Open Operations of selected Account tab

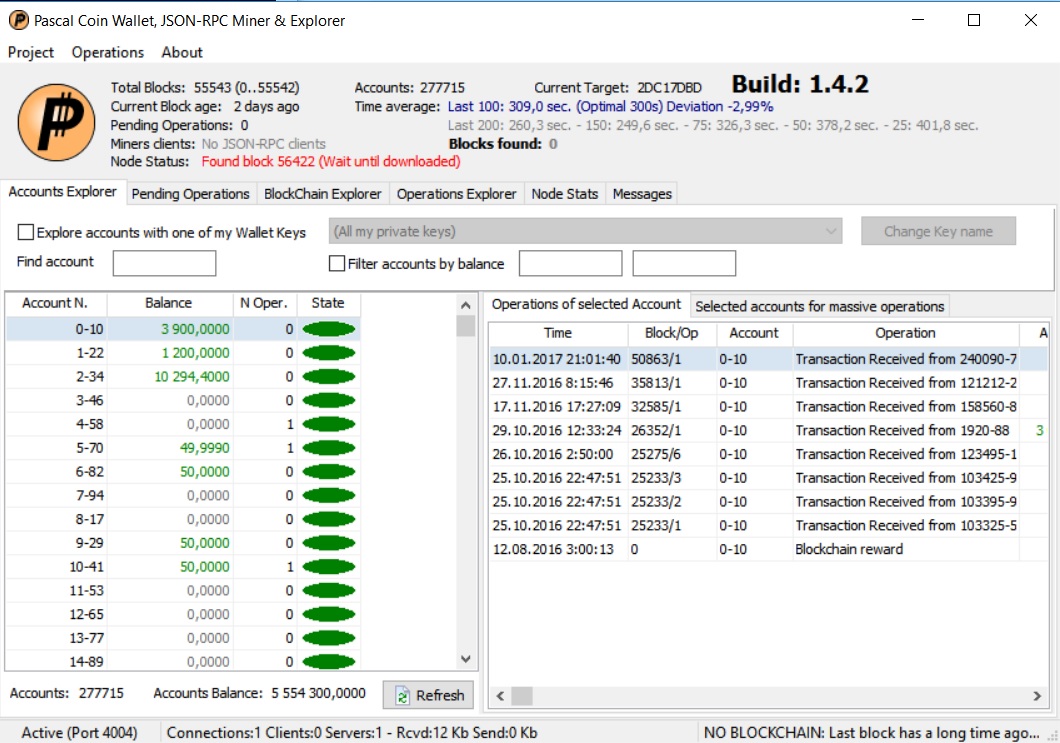click(x=586, y=304)
